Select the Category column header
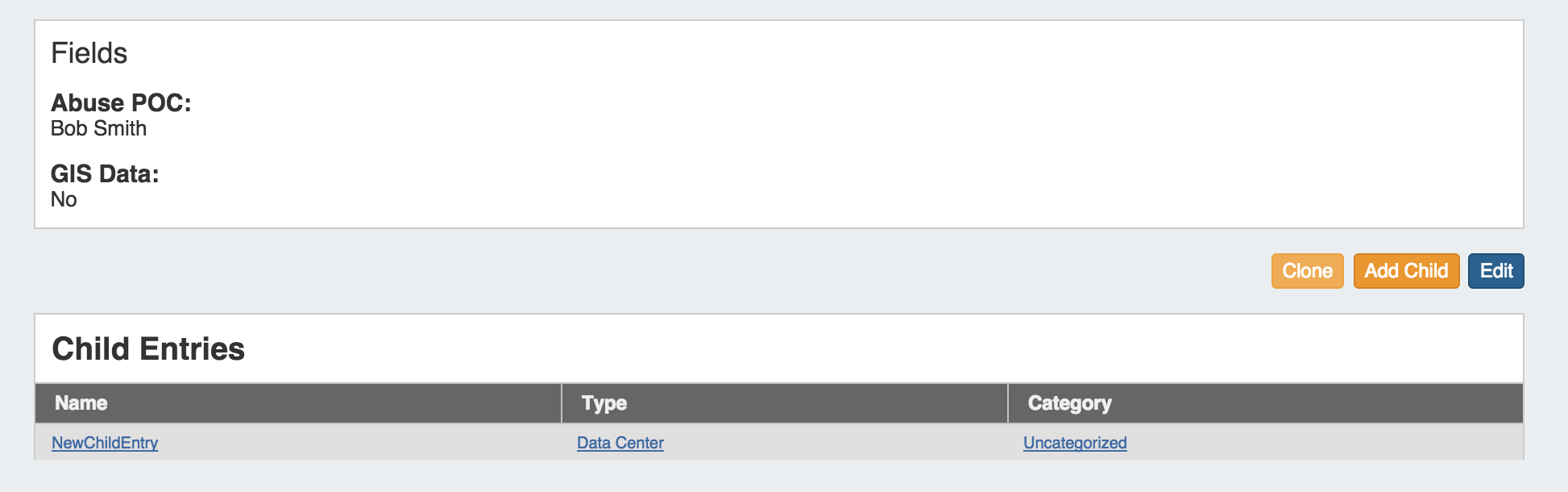 [1069, 403]
